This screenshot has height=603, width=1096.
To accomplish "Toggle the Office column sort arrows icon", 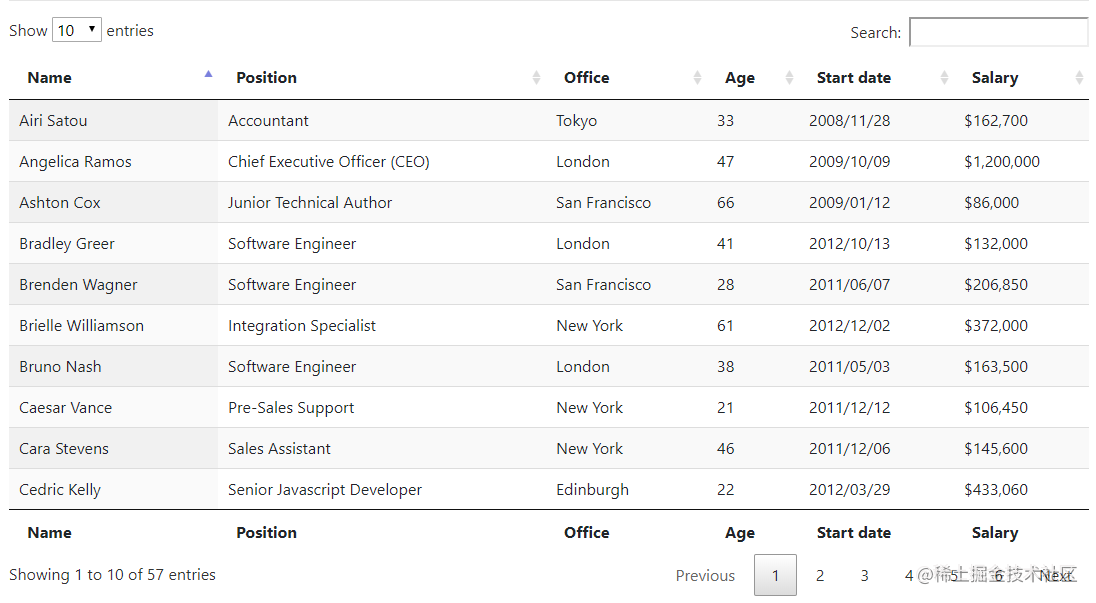I will 697,78.
